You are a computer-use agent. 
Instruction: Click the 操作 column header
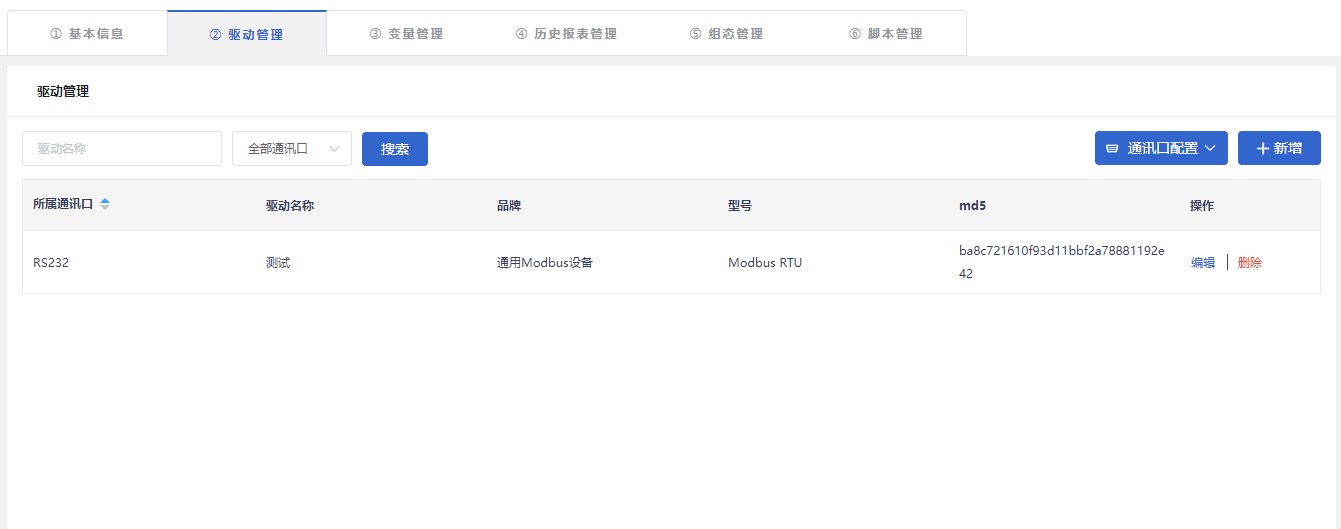tap(1202, 205)
